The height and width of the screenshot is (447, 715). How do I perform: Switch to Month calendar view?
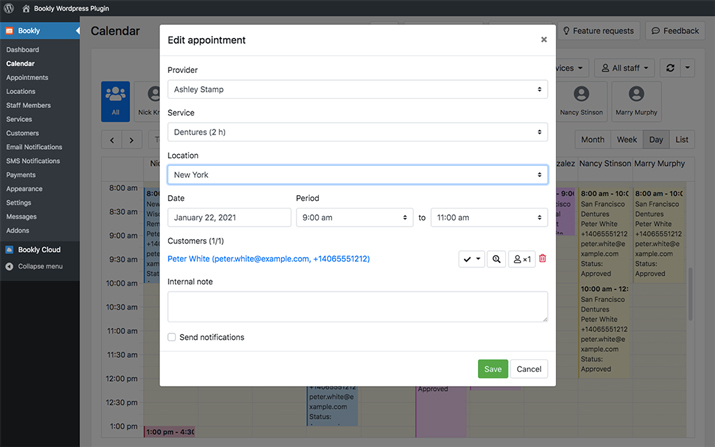pyautogui.click(x=592, y=140)
